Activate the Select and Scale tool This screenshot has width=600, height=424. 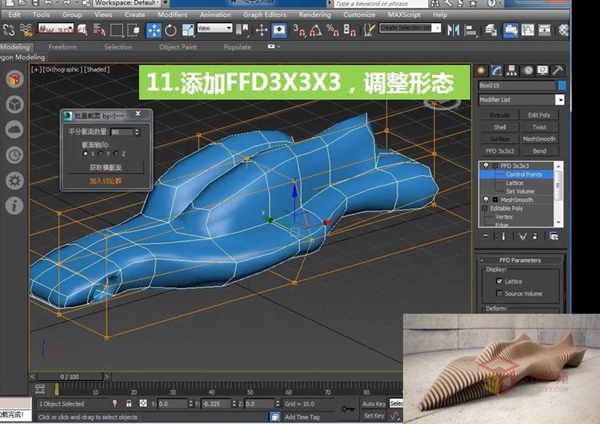point(188,30)
